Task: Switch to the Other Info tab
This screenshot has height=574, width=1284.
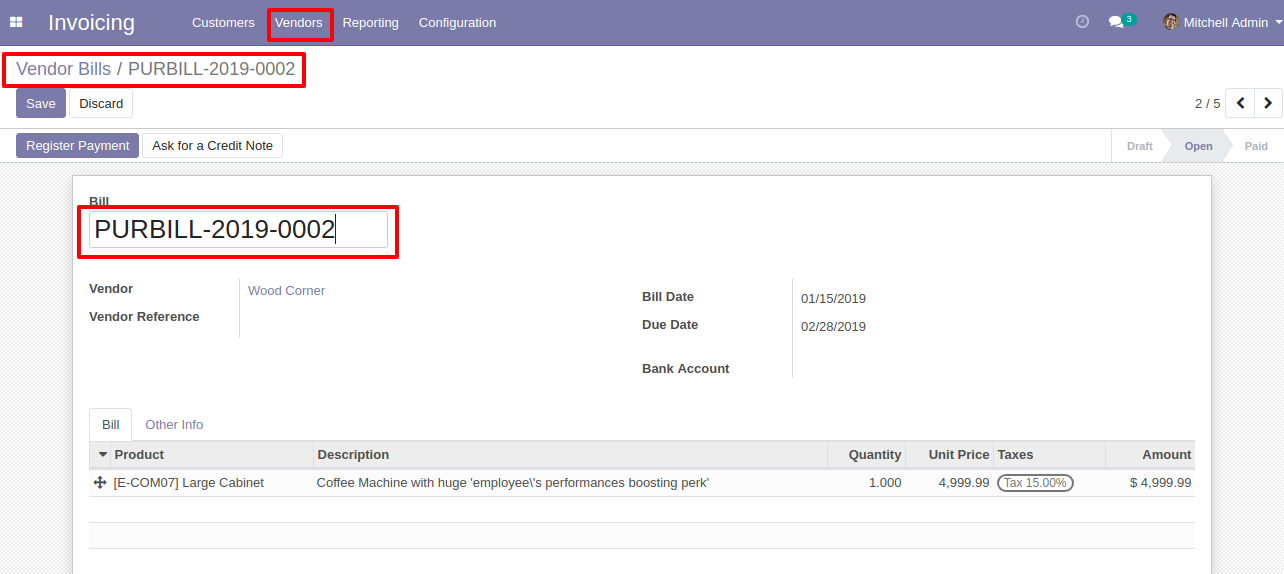Action: [174, 425]
